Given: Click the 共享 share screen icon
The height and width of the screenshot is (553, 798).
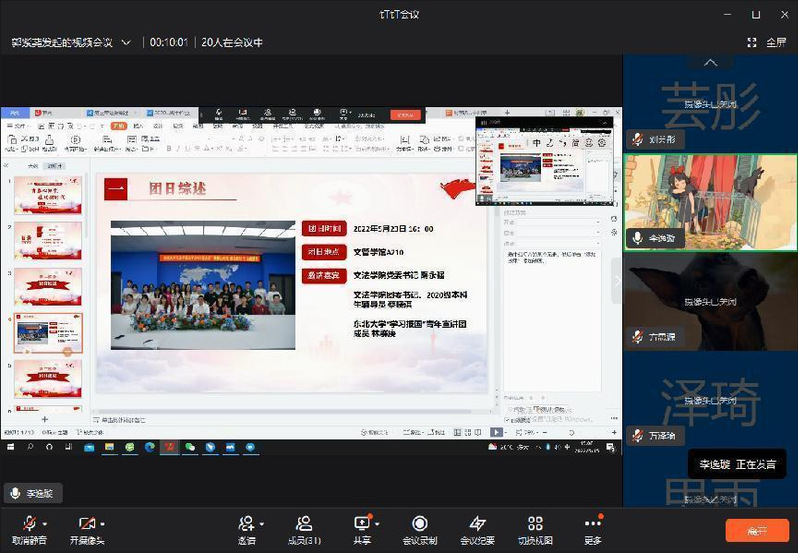Looking at the screenshot, I should coord(362,524).
